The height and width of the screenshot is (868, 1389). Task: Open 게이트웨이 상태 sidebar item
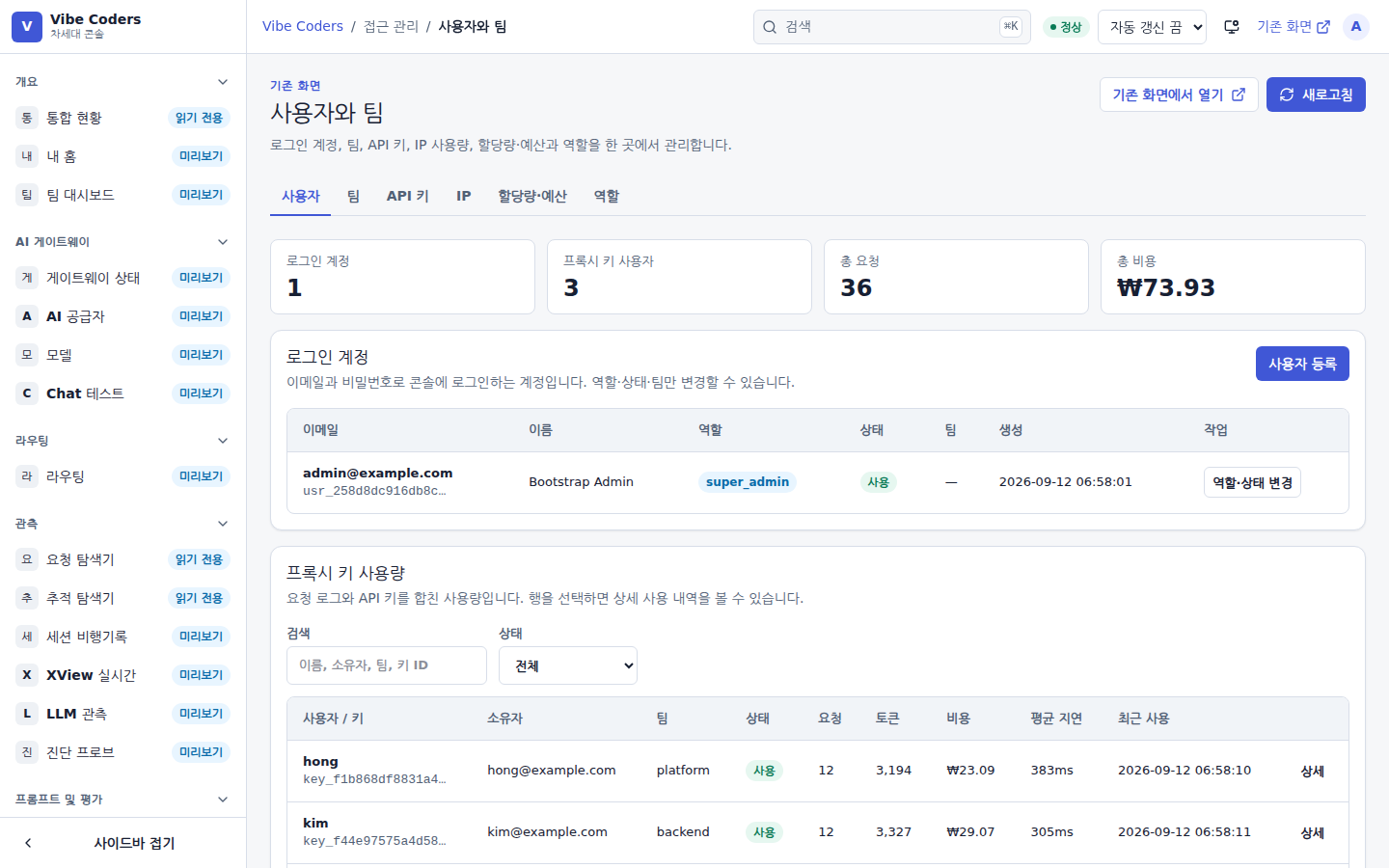[x=123, y=278]
